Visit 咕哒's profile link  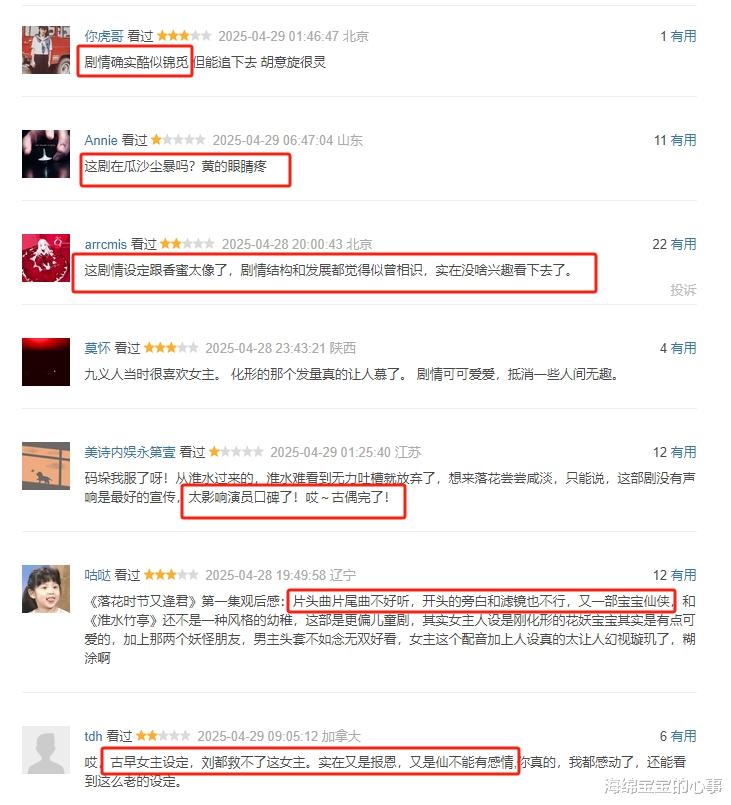point(98,575)
